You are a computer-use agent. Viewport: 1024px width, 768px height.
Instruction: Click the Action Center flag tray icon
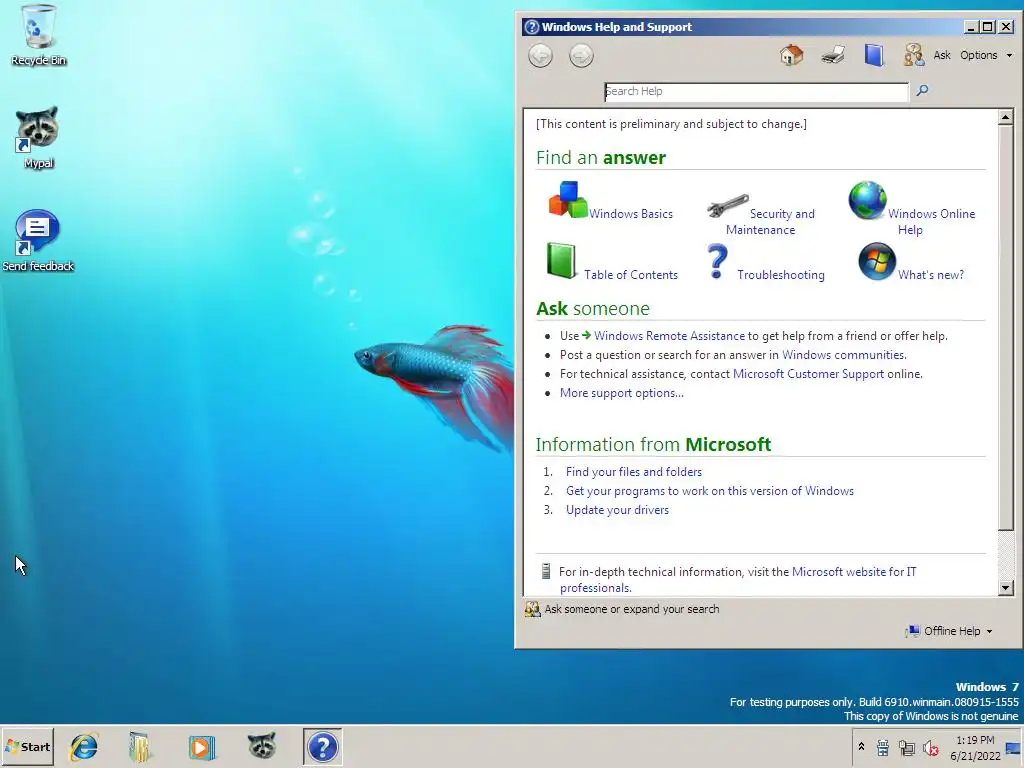coord(882,748)
